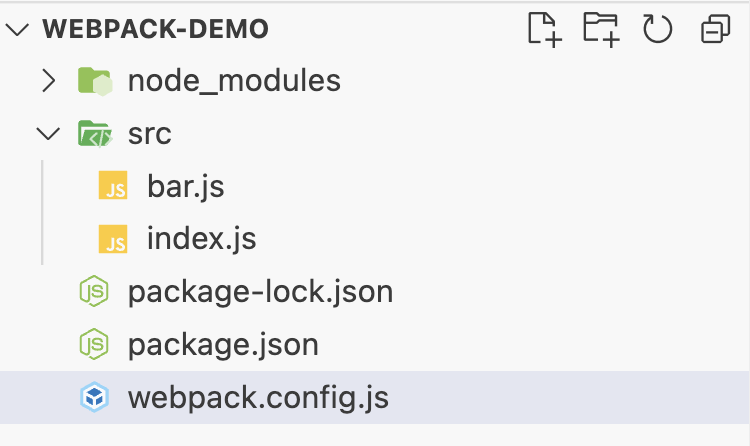Collapse the WEBPACK-DEMO section chevron
This screenshot has height=446, width=750.
pyautogui.click(x=17, y=30)
